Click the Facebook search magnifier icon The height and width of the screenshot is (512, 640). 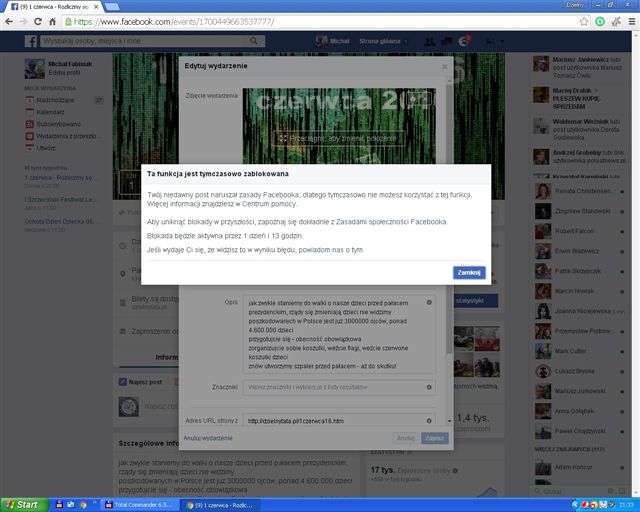click(253, 41)
